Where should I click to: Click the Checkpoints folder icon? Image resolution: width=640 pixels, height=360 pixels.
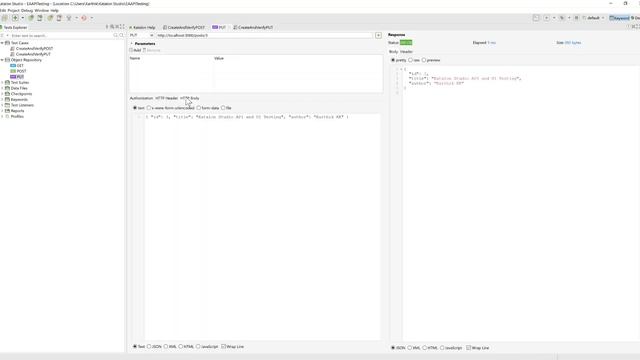click(x=7, y=94)
